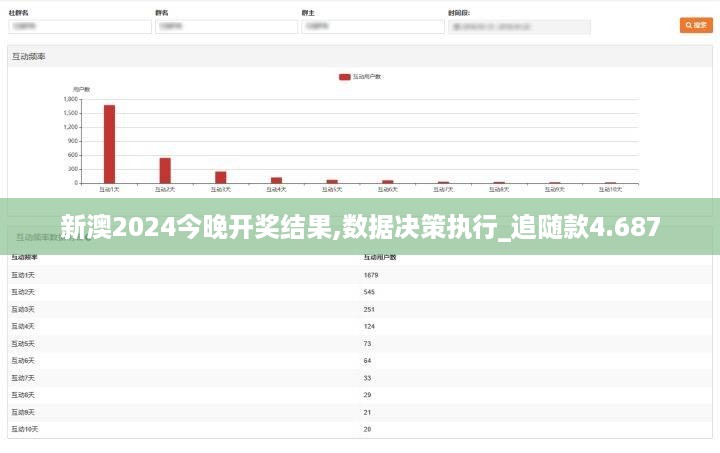The image size is (720, 453).
Task: Sort by 互动用户数 table column header
Action: click(380, 257)
